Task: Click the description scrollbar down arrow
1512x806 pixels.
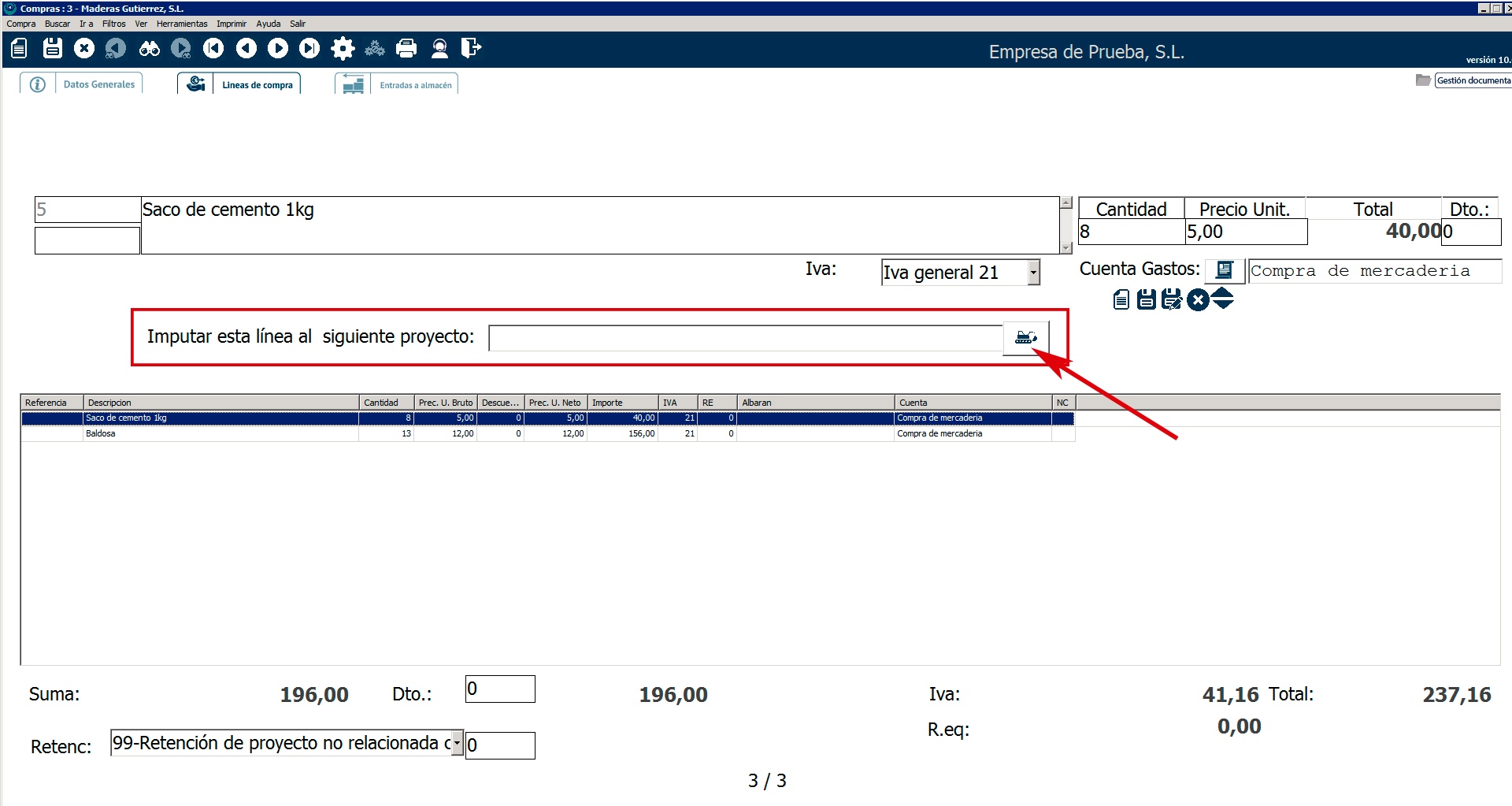Action: 1066,248
